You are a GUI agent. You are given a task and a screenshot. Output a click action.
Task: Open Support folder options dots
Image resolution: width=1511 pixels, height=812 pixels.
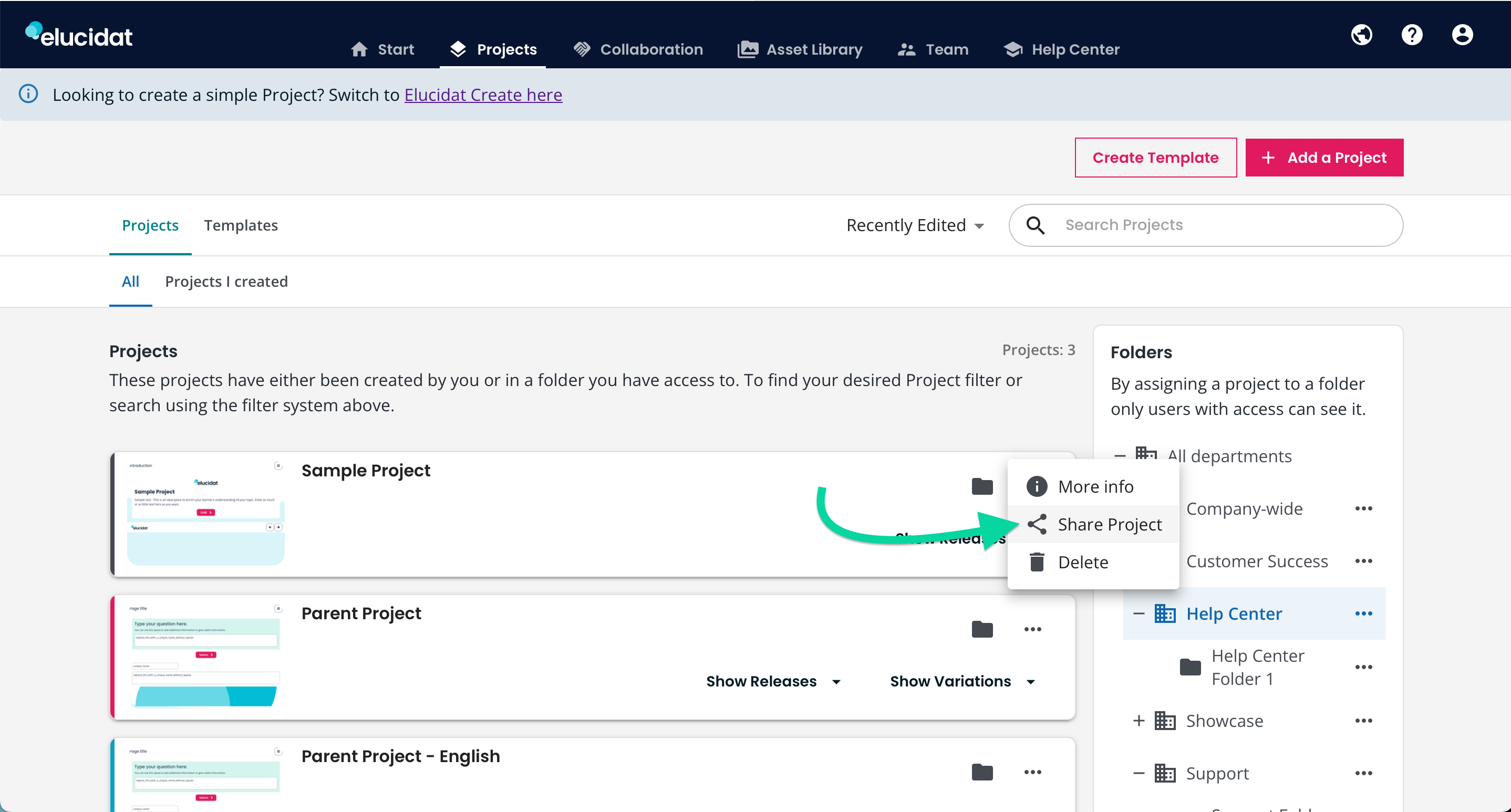tap(1364, 773)
